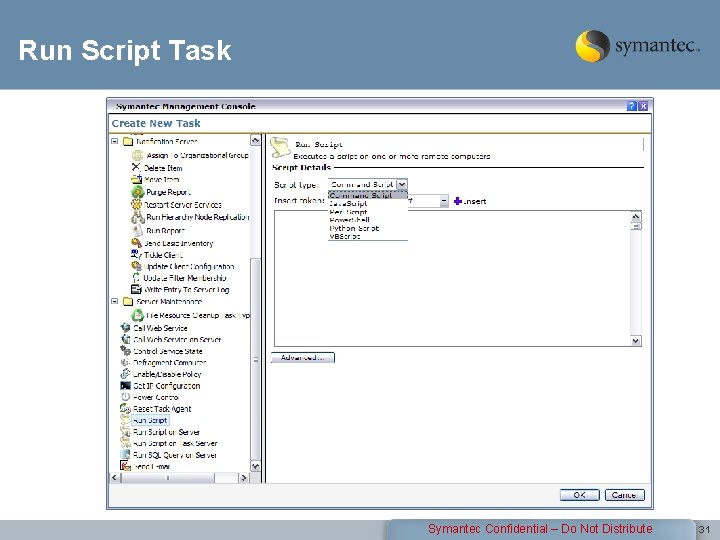Image resolution: width=720 pixels, height=540 pixels.
Task: Click the Get IP Configuration icon
Action: point(125,385)
